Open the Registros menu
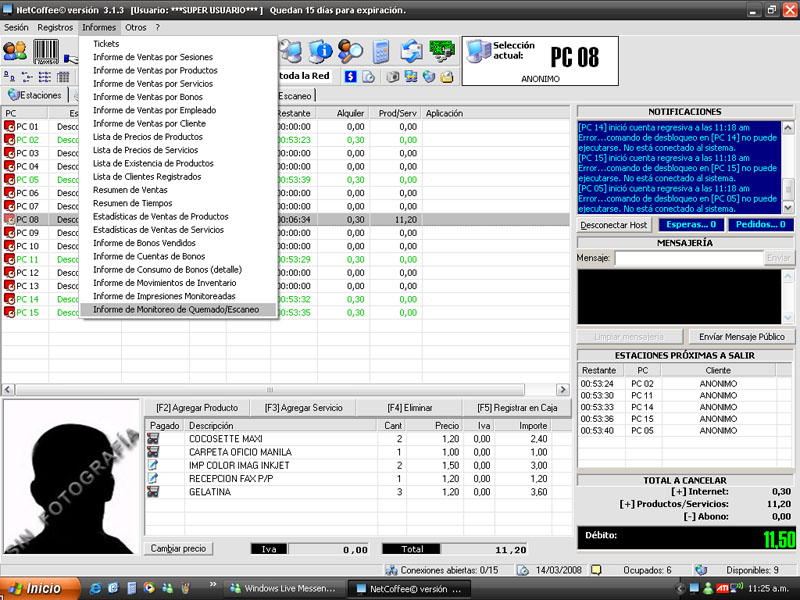The width and height of the screenshot is (800, 600). (x=55, y=28)
